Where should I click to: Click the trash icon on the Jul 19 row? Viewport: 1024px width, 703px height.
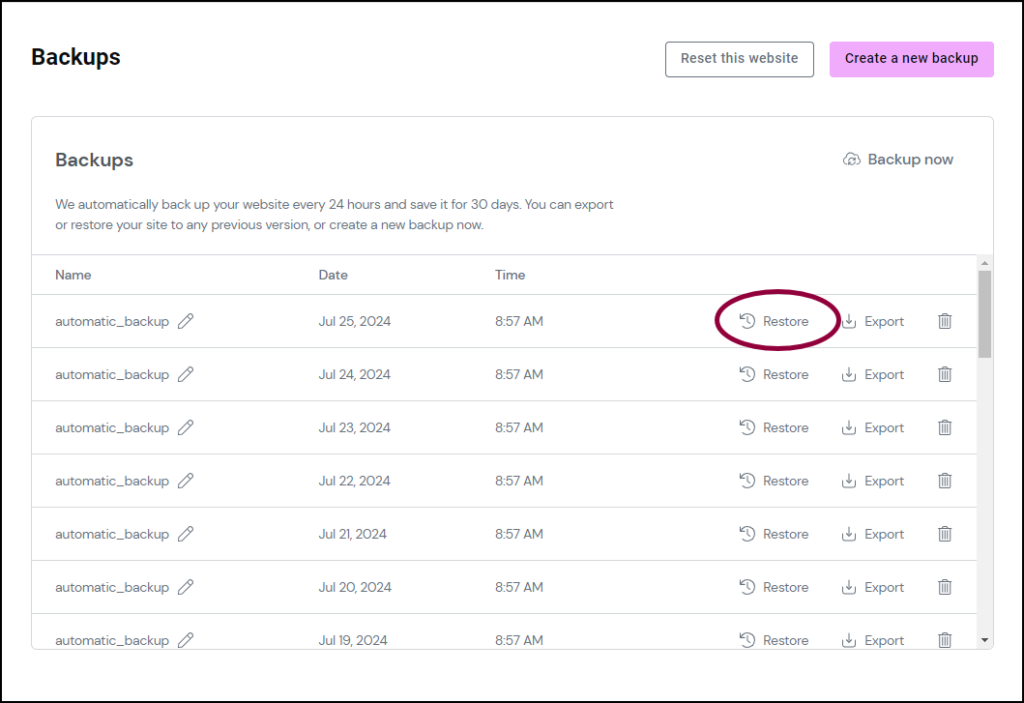pos(944,640)
